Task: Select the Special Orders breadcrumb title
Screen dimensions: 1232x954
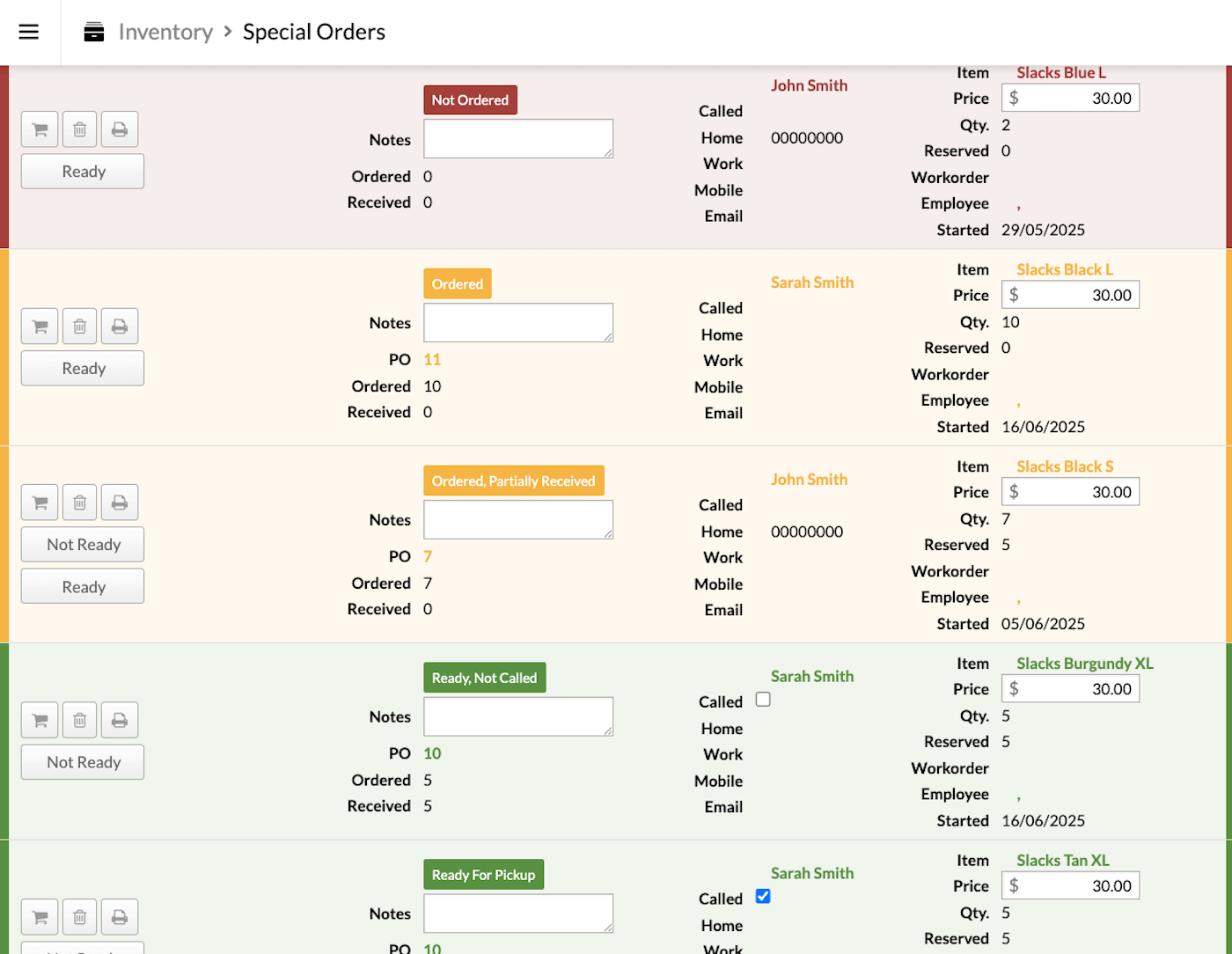Action: [314, 32]
